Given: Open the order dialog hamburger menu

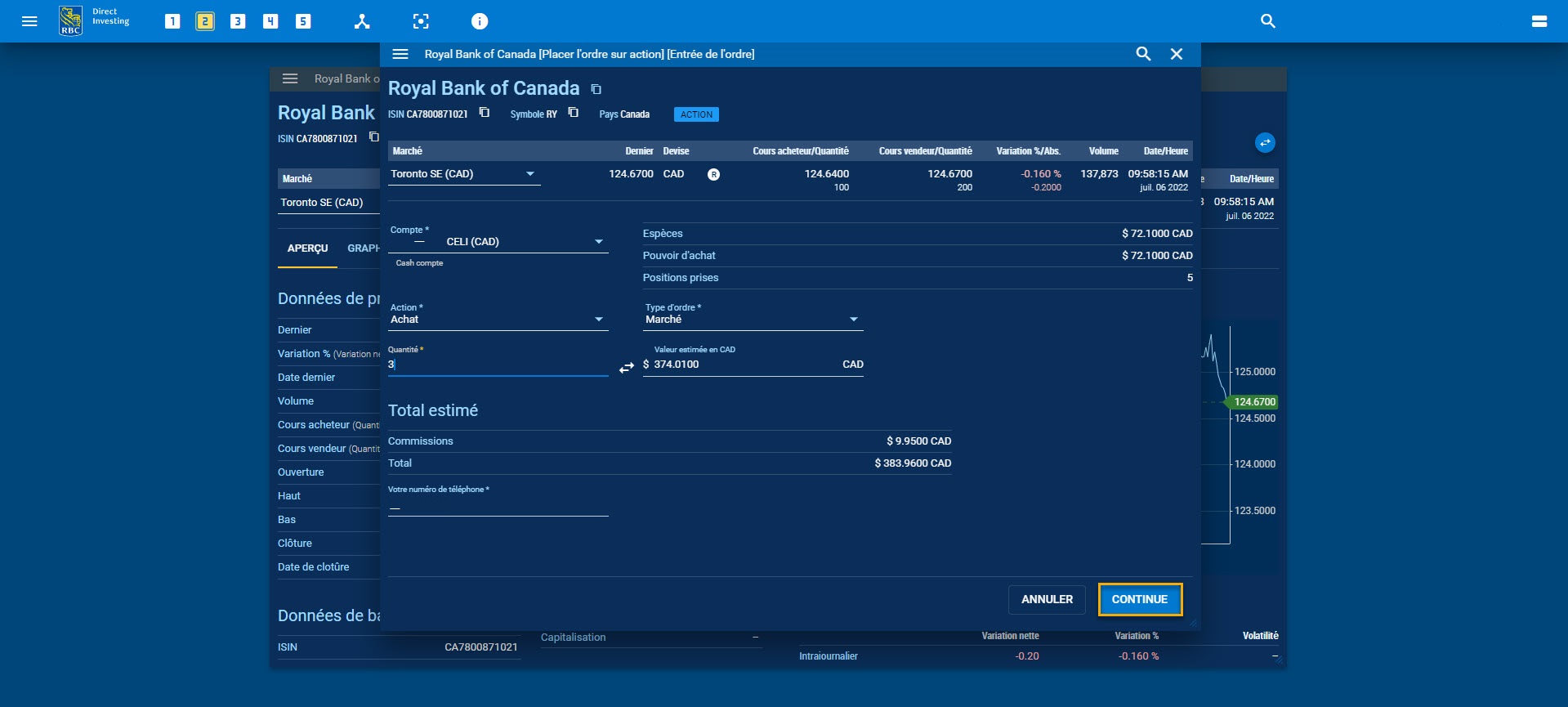Looking at the screenshot, I should click(x=400, y=54).
